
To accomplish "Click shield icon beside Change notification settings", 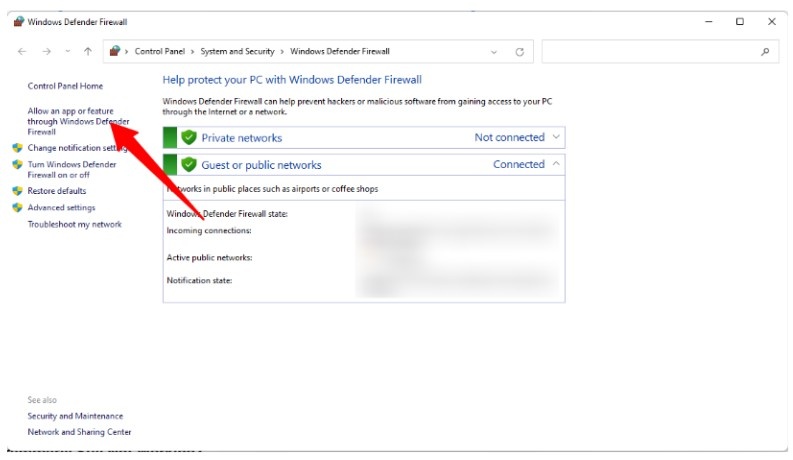I will 18,148.
